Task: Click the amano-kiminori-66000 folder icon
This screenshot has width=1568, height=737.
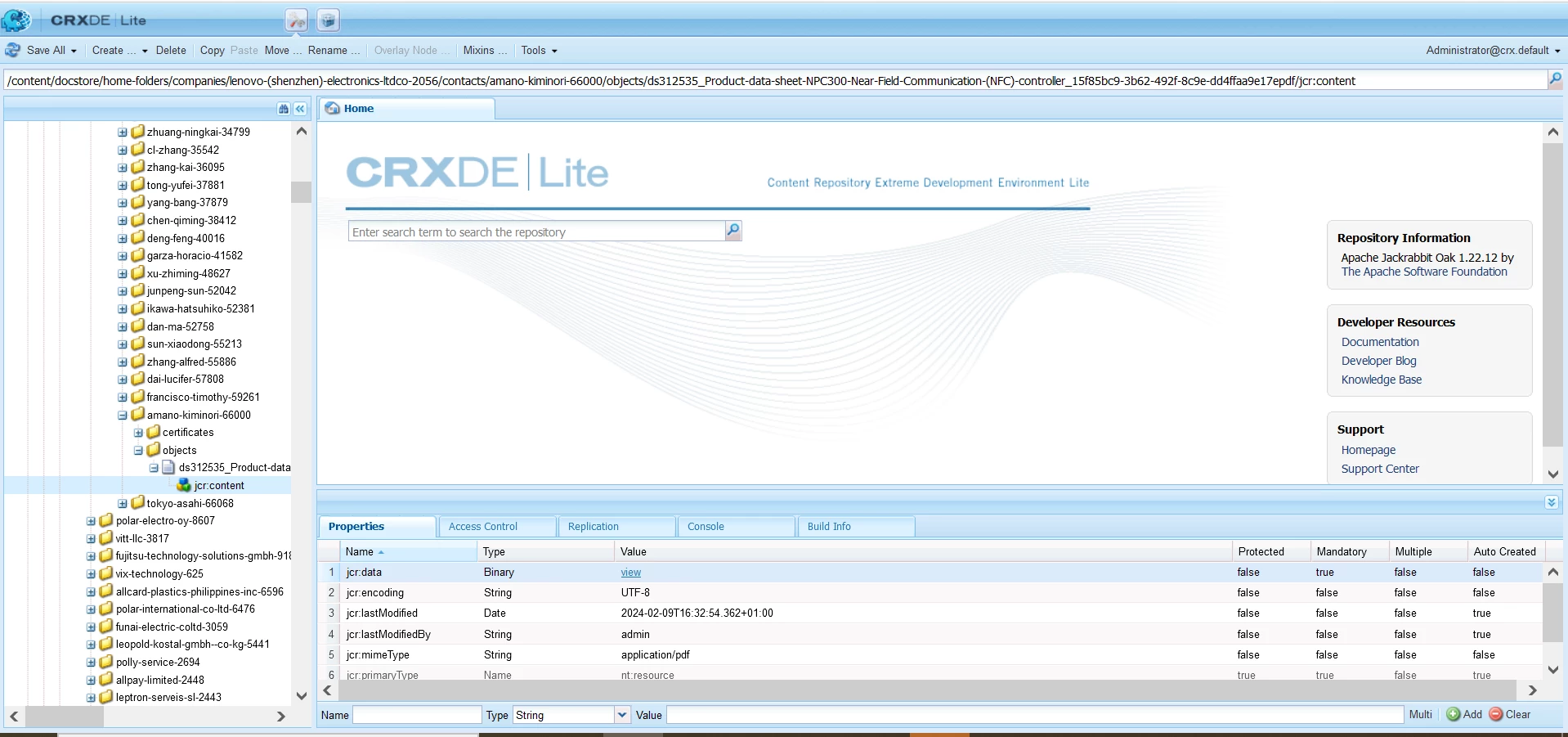Action: click(138, 414)
